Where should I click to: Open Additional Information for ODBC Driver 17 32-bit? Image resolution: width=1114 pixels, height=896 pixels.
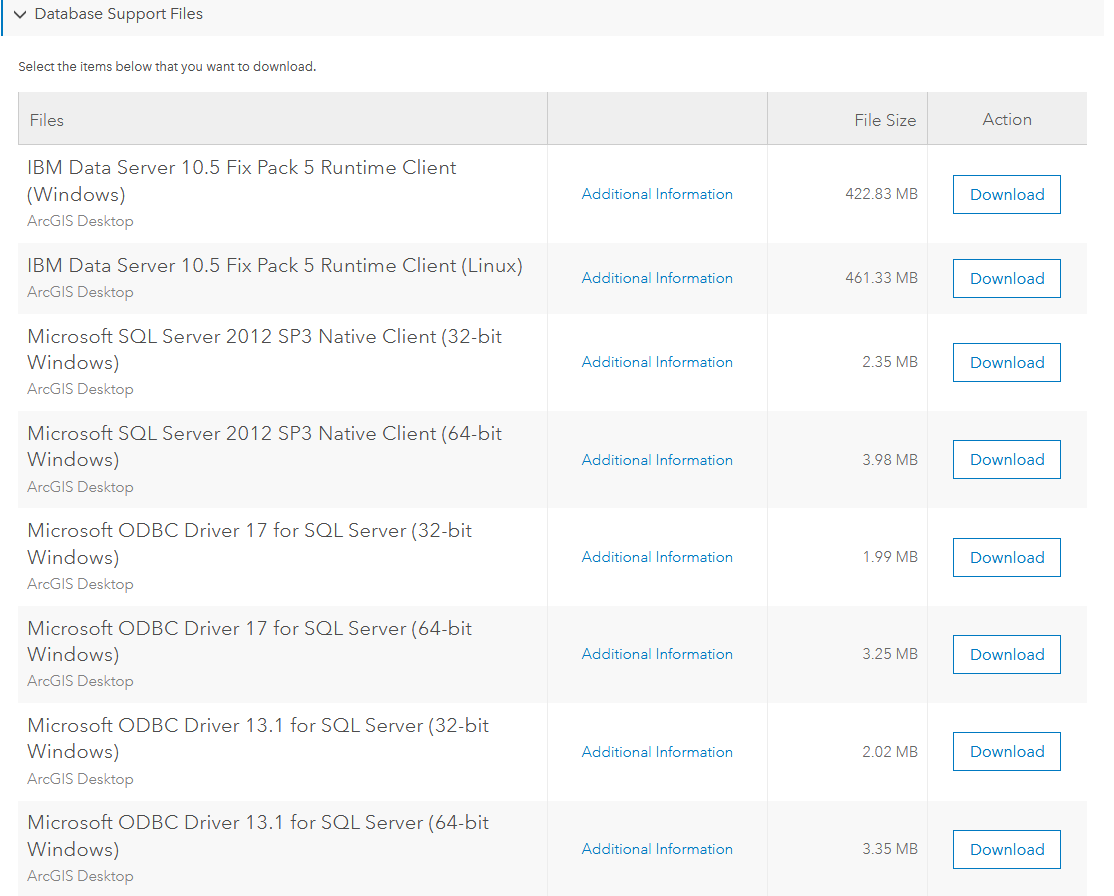click(x=657, y=557)
